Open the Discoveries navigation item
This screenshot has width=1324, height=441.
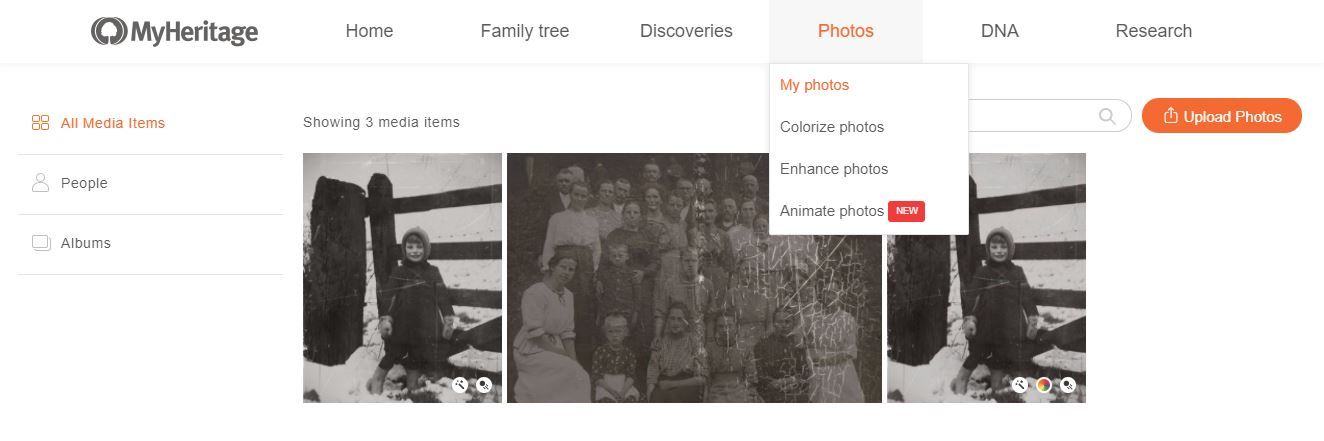coord(686,31)
